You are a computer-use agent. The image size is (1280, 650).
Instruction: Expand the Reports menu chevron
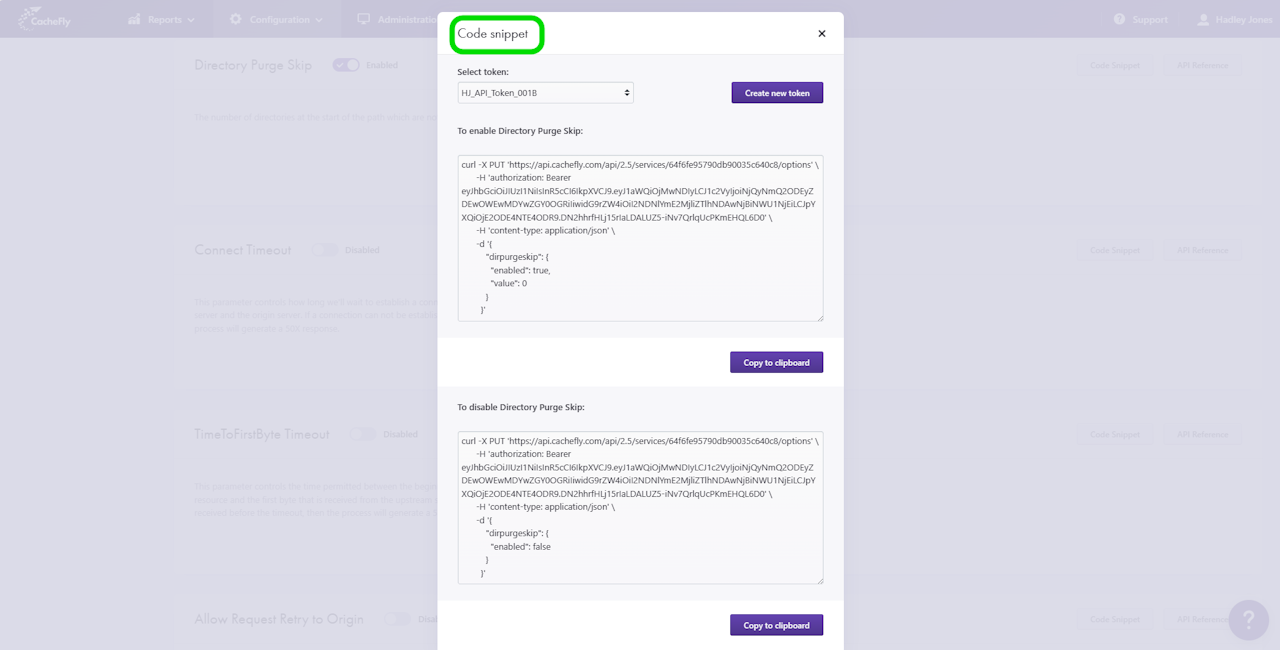click(x=191, y=20)
